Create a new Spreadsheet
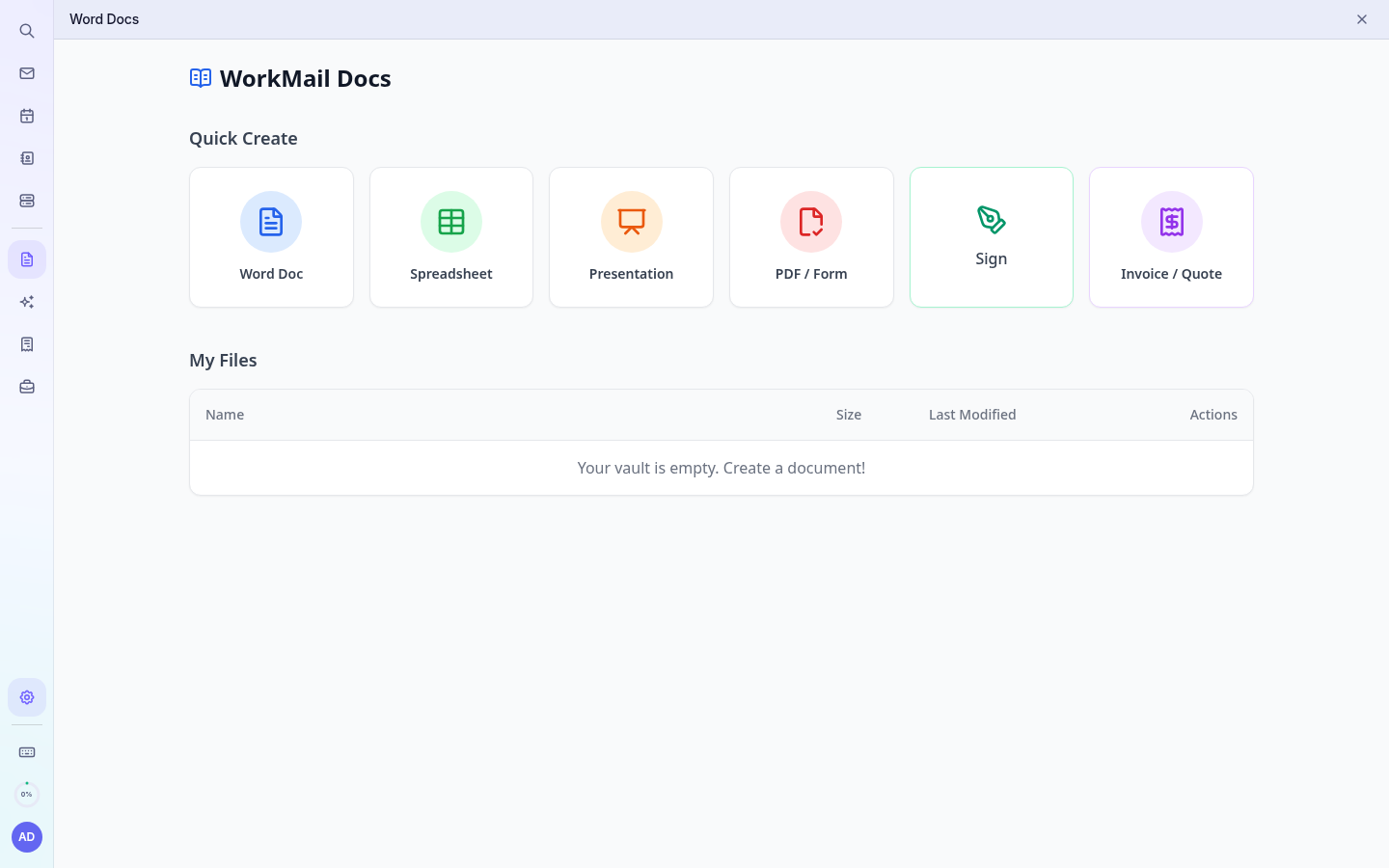1389x868 pixels. coord(451,237)
